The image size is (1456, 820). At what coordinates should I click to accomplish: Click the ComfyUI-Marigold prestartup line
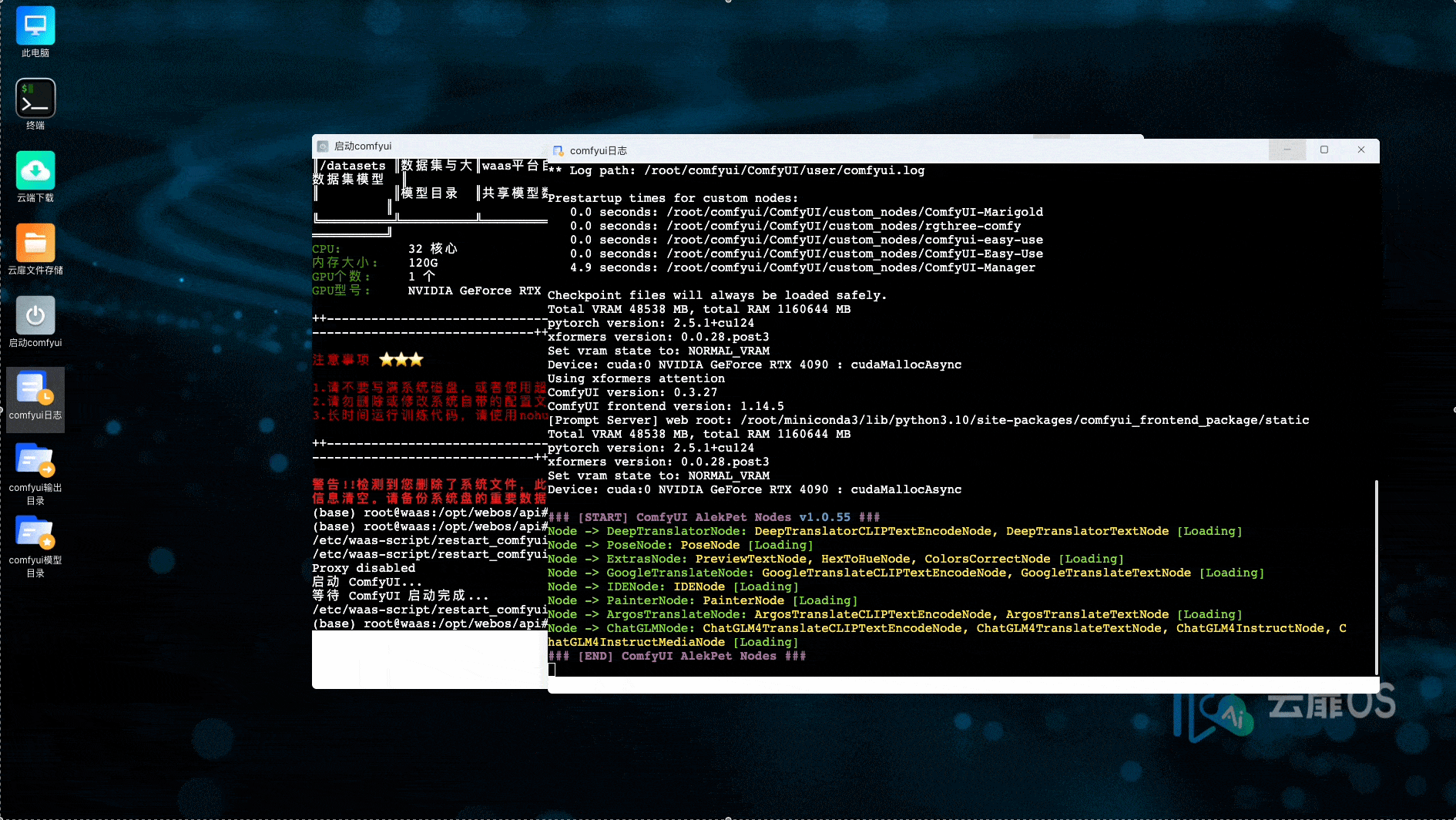[807, 213]
